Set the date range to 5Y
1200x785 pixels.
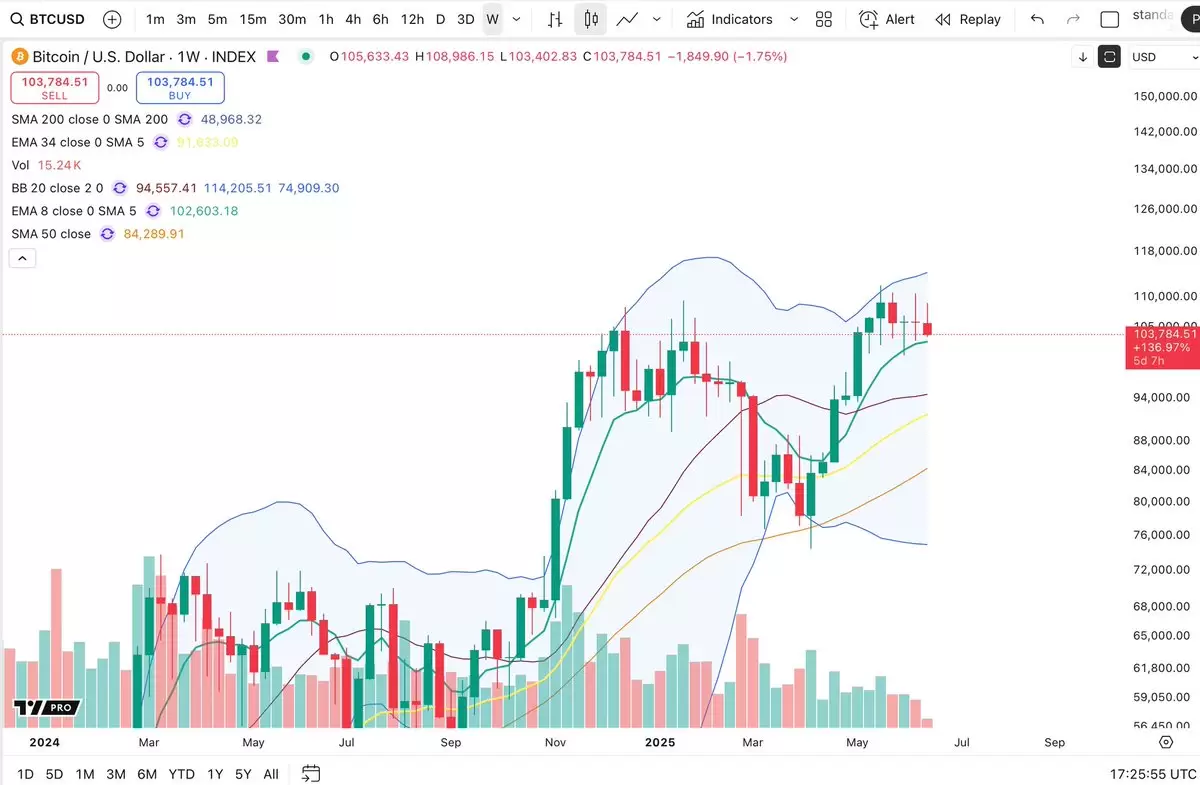pos(243,774)
